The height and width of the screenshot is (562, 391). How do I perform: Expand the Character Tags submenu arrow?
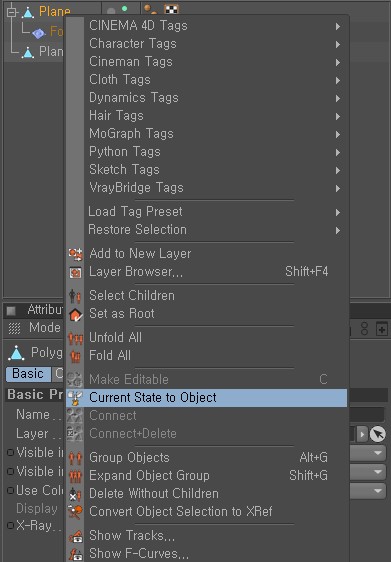tap(338, 44)
